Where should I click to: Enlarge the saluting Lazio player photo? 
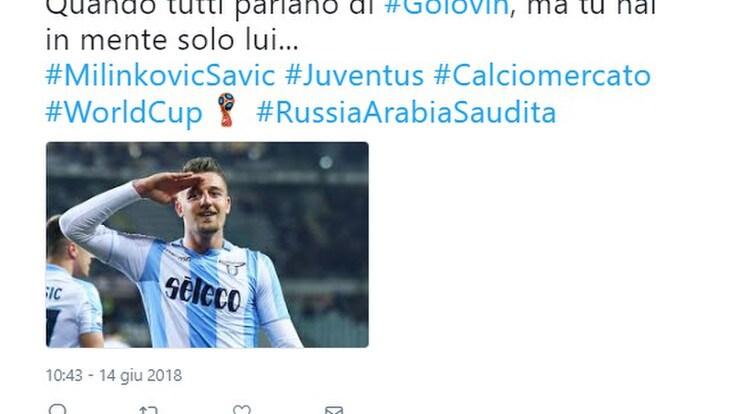pos(207,245)
